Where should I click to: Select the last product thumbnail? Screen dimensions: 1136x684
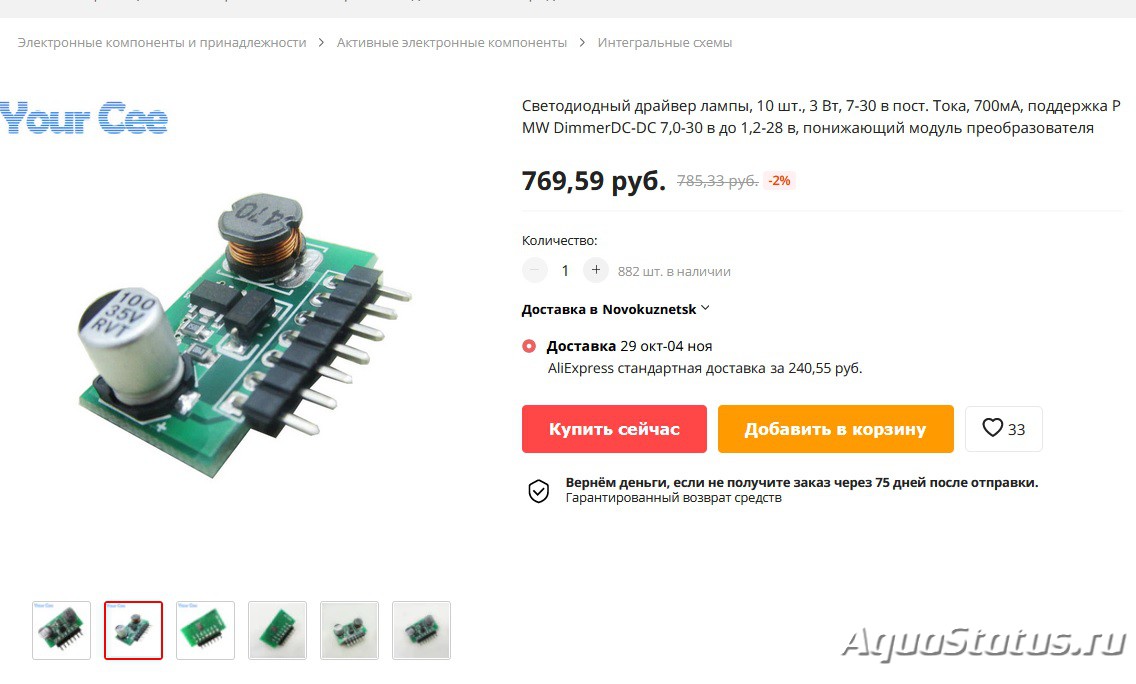tap(421, 630)
